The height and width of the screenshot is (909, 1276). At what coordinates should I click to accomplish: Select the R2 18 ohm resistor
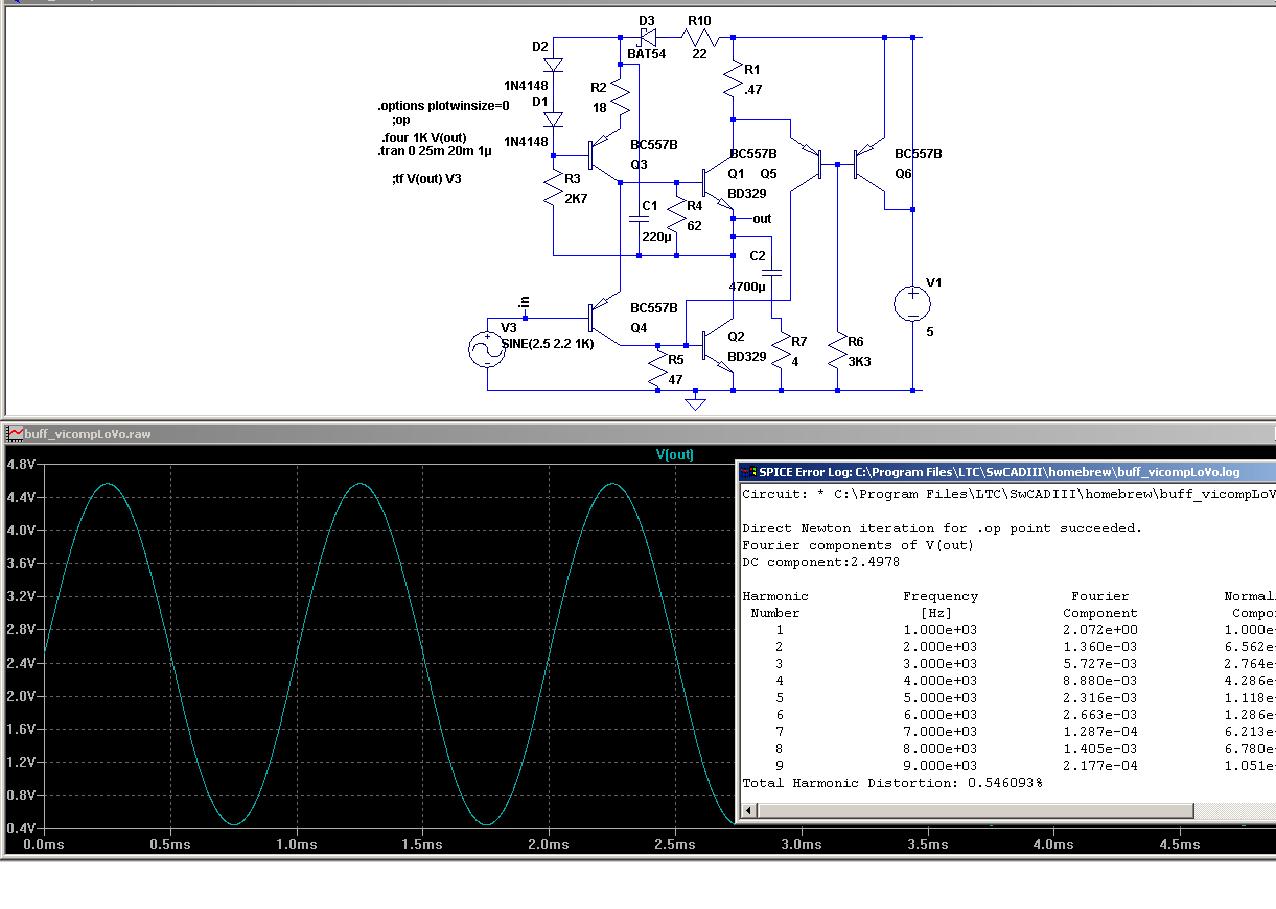pos(620,97)
